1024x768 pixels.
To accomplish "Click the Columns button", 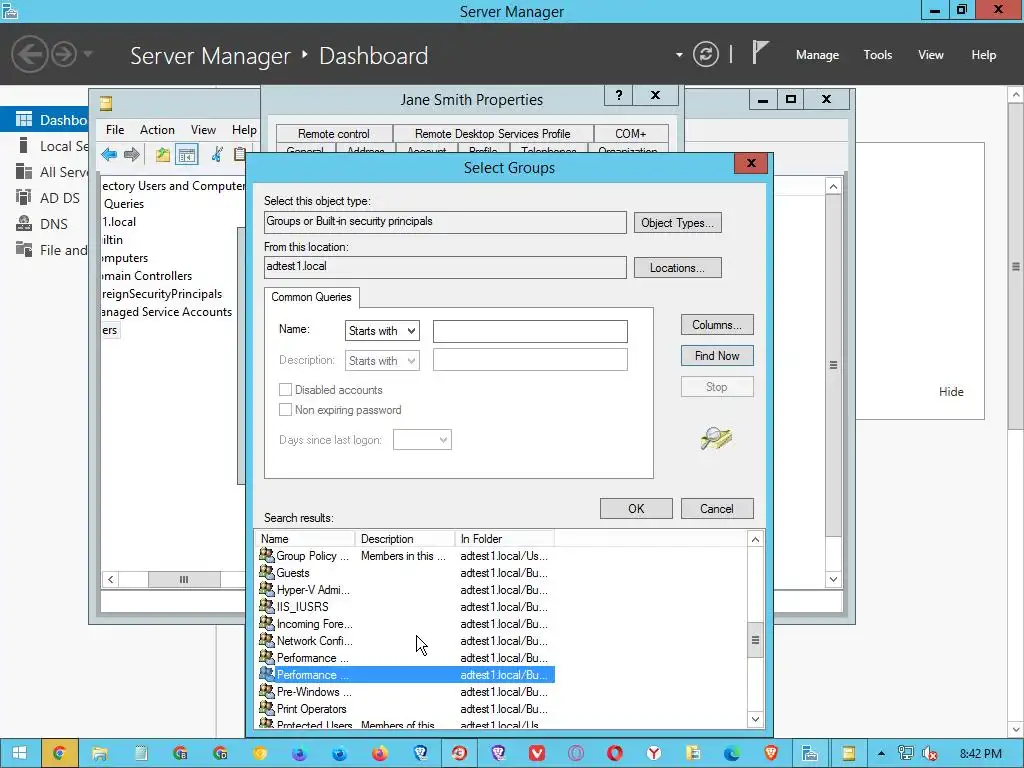I will click(x=717, y=325).
